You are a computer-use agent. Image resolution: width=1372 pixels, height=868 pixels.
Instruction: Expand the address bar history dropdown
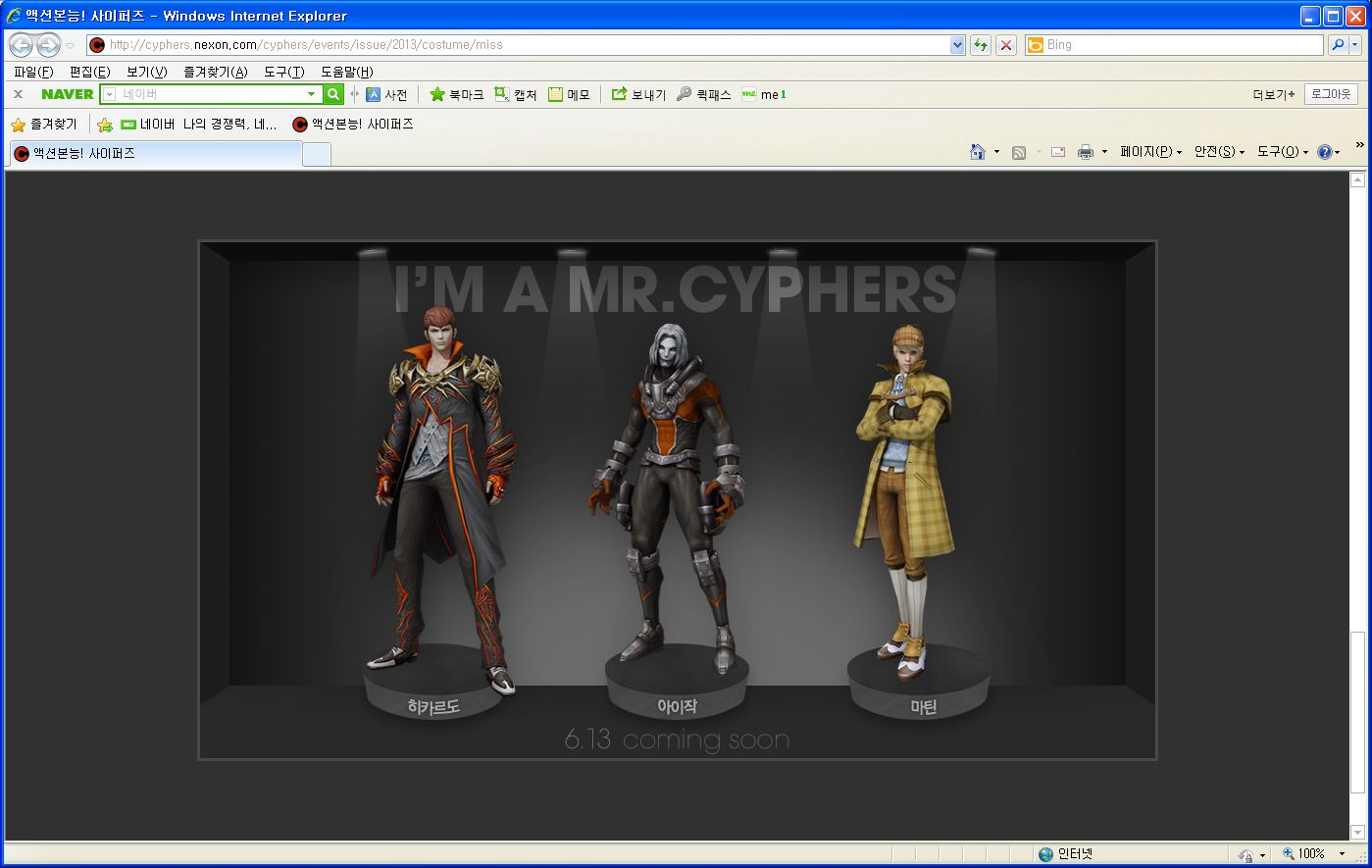point(957,45)
